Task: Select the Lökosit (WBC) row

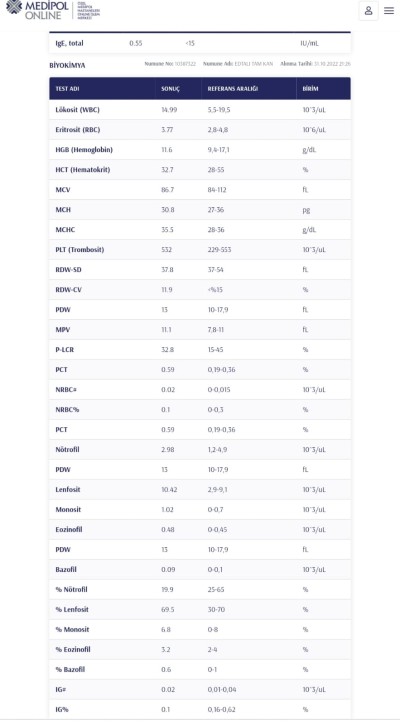Action: (x=200, y=110)
